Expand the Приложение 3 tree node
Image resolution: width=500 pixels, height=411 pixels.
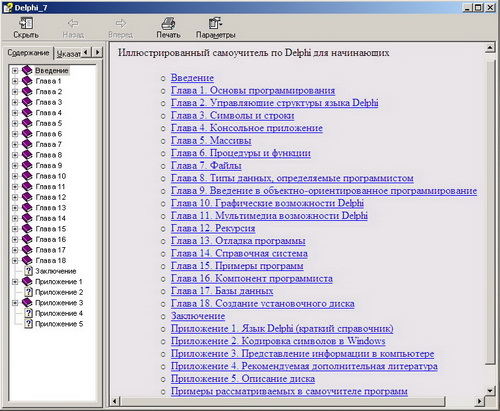point(15,303)
